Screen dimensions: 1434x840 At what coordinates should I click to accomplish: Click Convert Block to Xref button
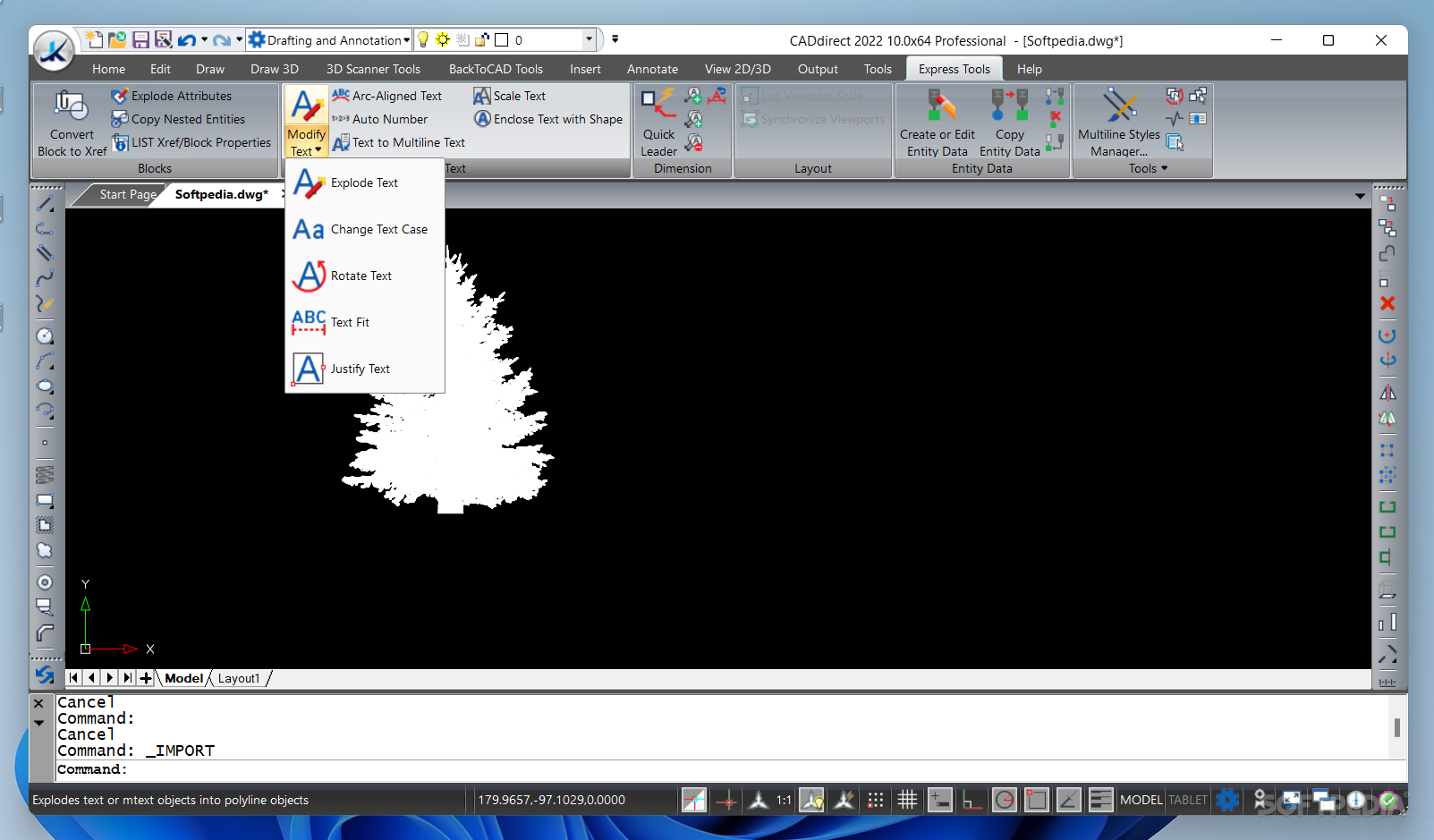click(x=72, y=123)
